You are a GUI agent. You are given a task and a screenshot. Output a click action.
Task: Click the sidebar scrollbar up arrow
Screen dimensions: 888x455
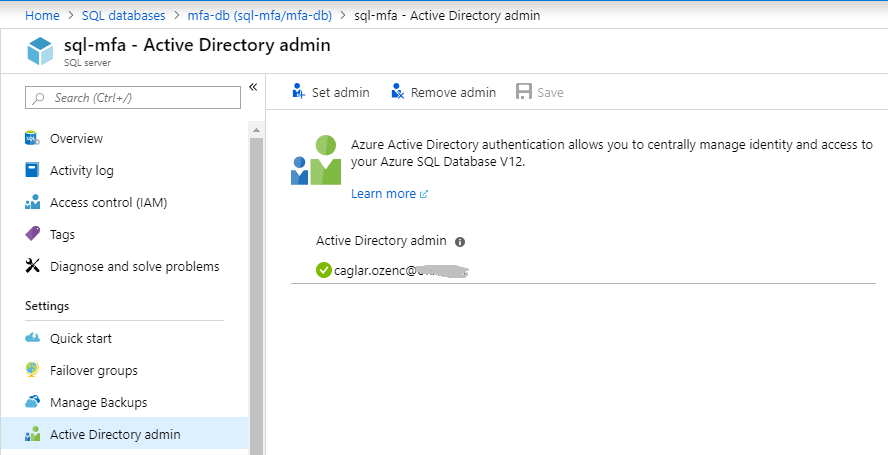click(256, 130)
